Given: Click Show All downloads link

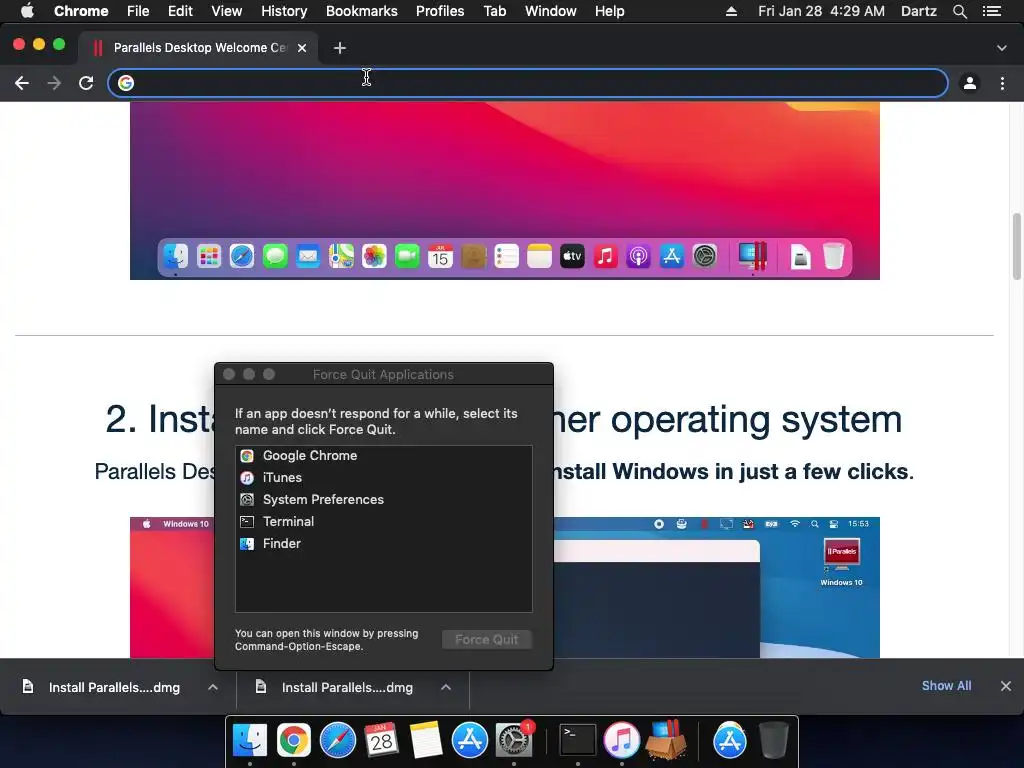Looking at the screenshot, I should (x=946, y=686).
